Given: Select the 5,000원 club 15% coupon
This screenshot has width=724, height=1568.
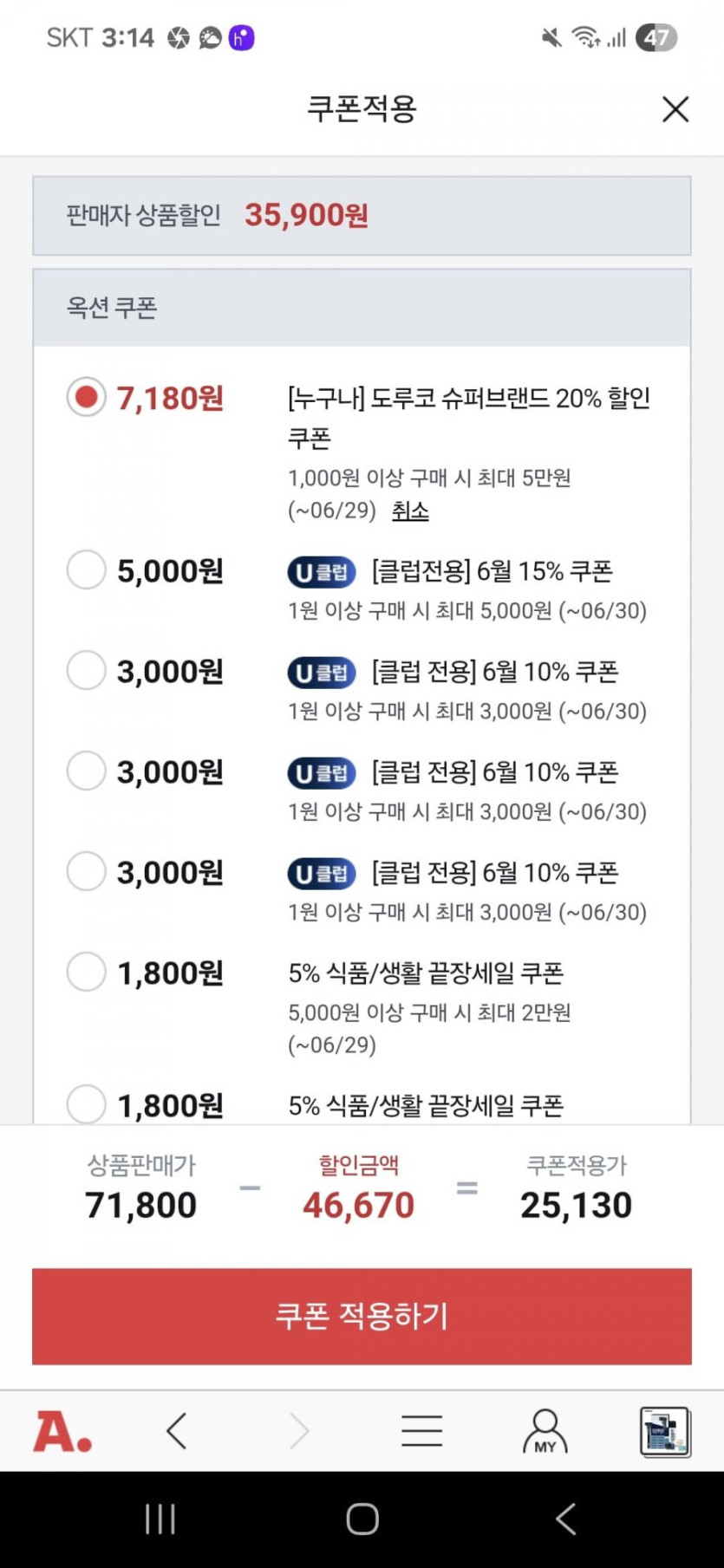Looking at the screenshot, I should pos(87,570).
